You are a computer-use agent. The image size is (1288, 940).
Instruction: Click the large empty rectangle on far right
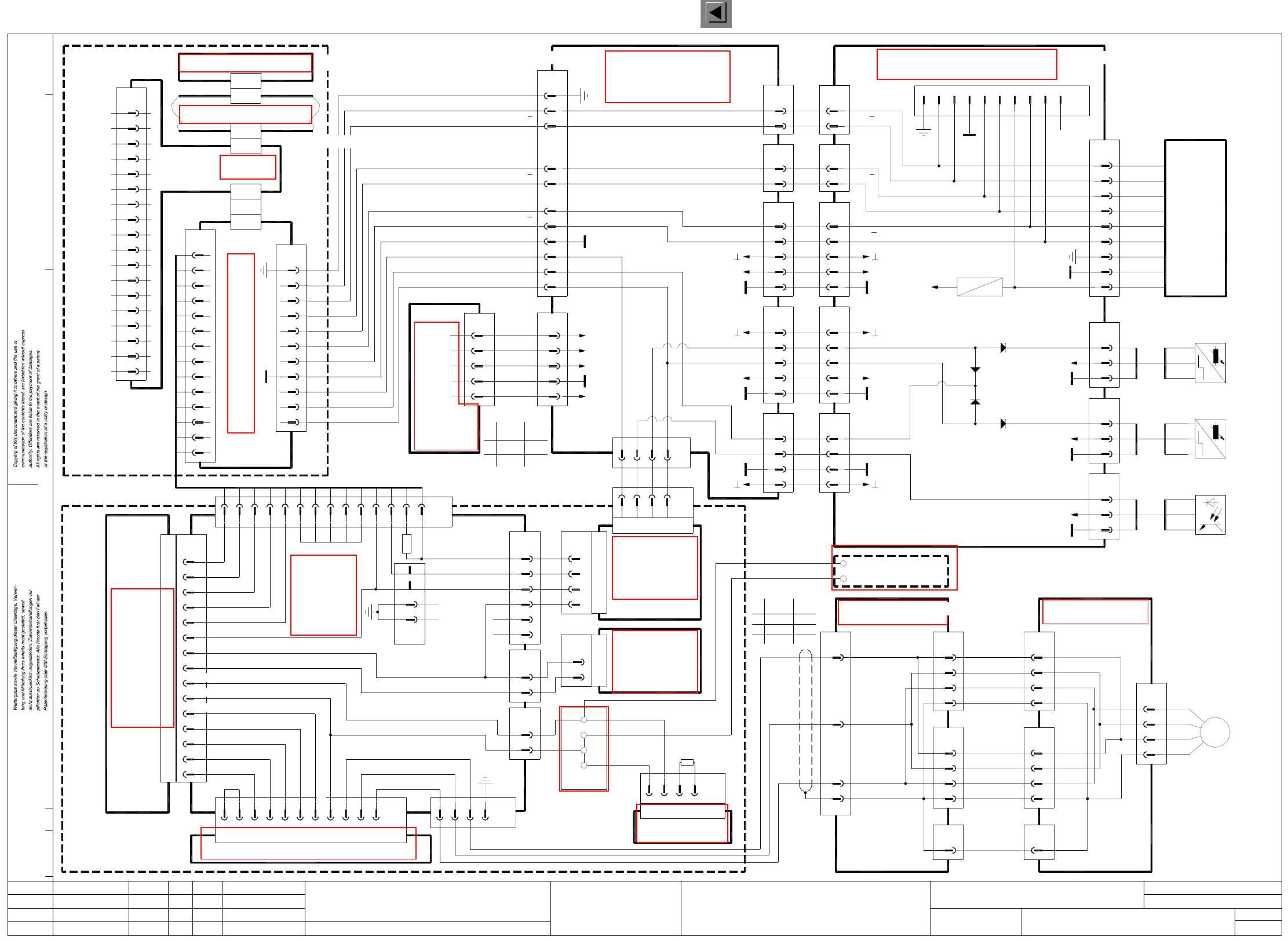(1195, 218)
